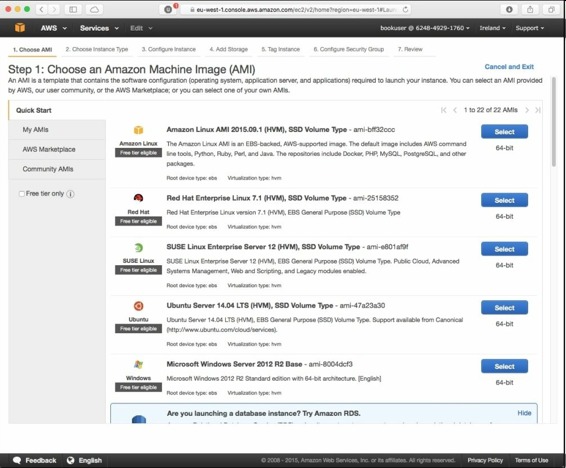Open the Services dropdown menu
This screenshot has height=468, width=566.
click(x=99, y=28)
